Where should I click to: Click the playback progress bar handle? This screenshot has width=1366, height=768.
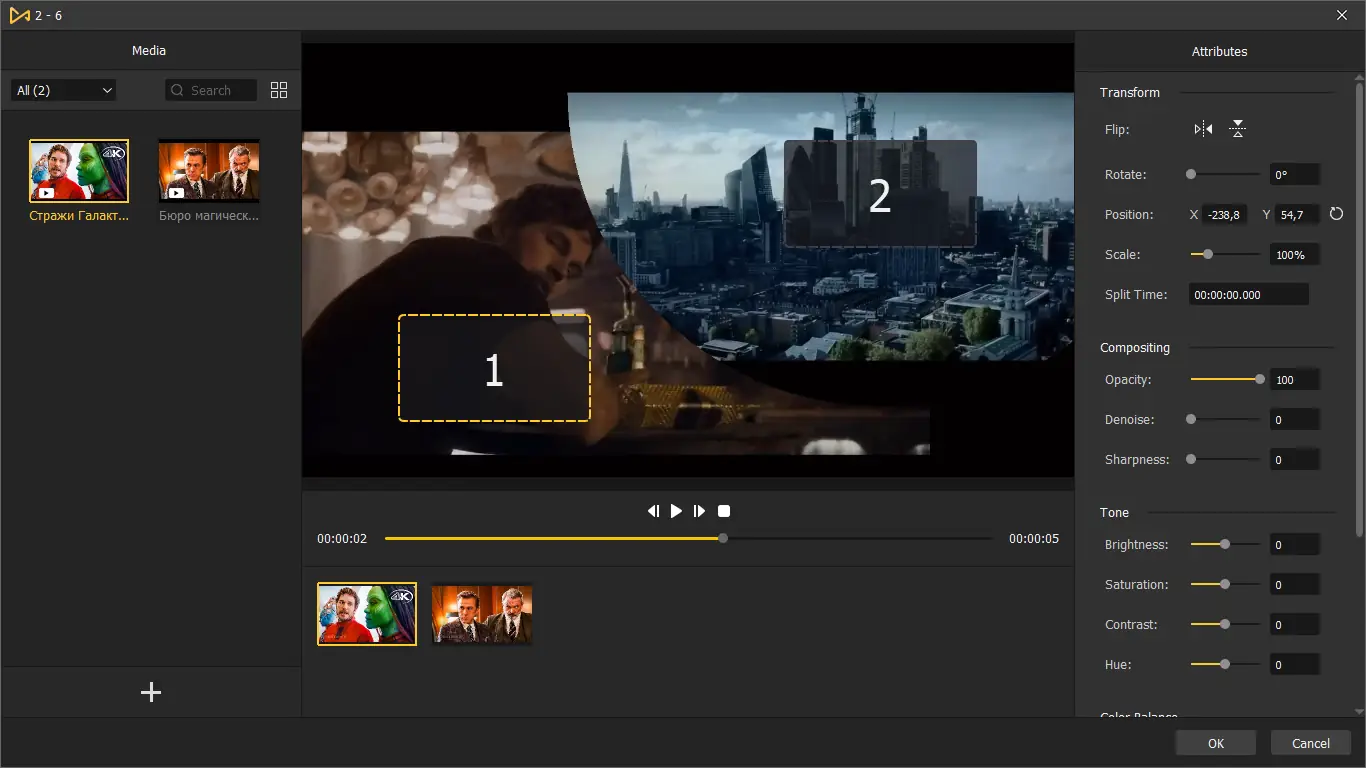coord(723,538)
